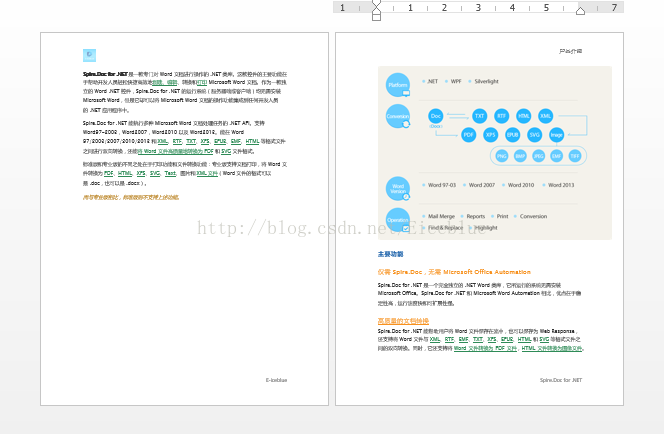
Task: Open the "Text" hyperlink on the first page
Action: [x=170, y=174]
